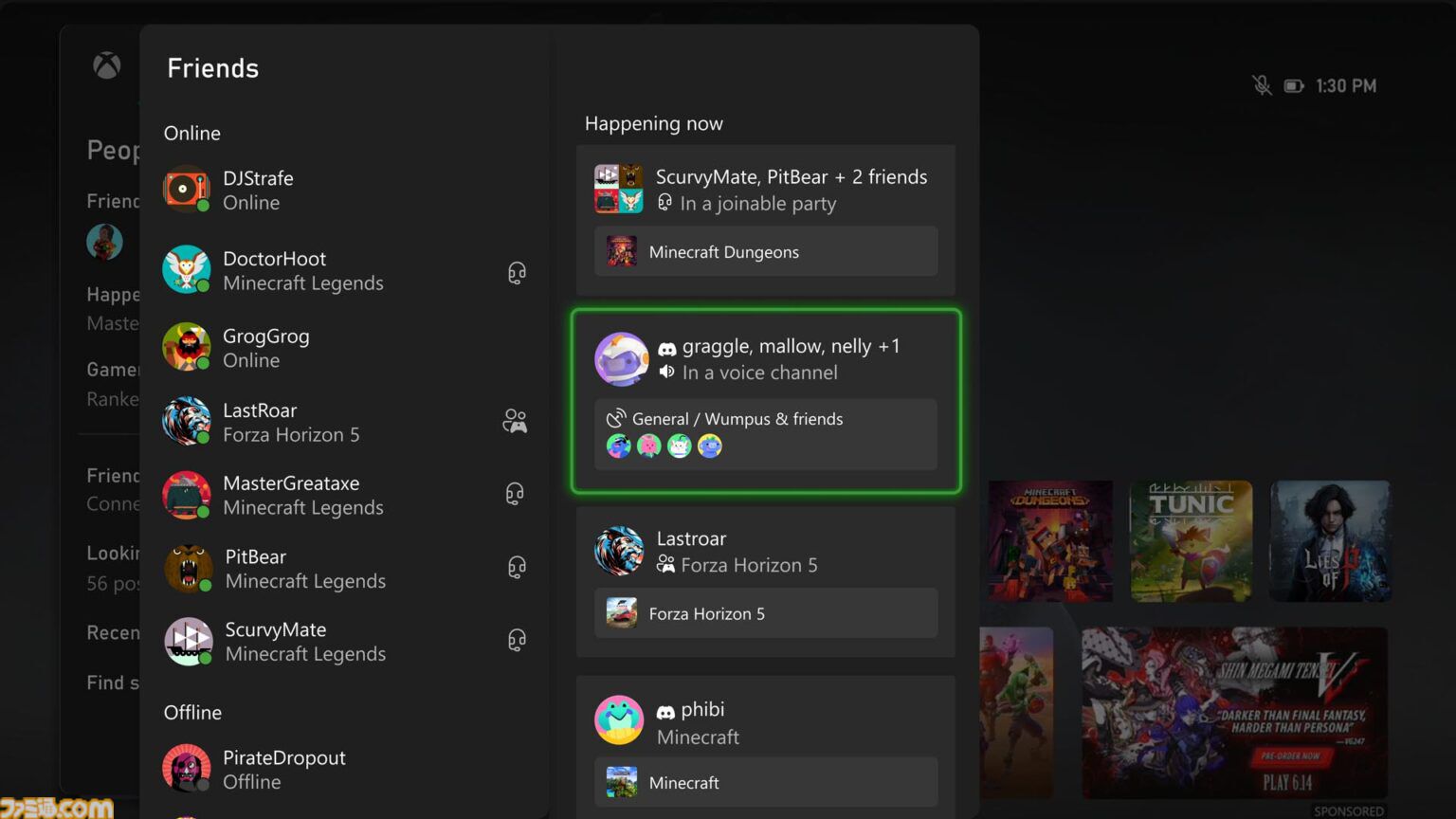The width and height of the screenshot is (1456, 819).
Task: Click the Xbox logo icon
Action: (106, 65)
